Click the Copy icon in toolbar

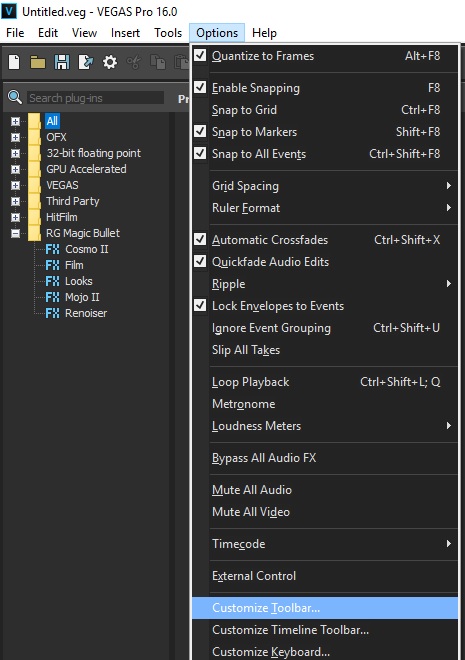click(158, 62)
